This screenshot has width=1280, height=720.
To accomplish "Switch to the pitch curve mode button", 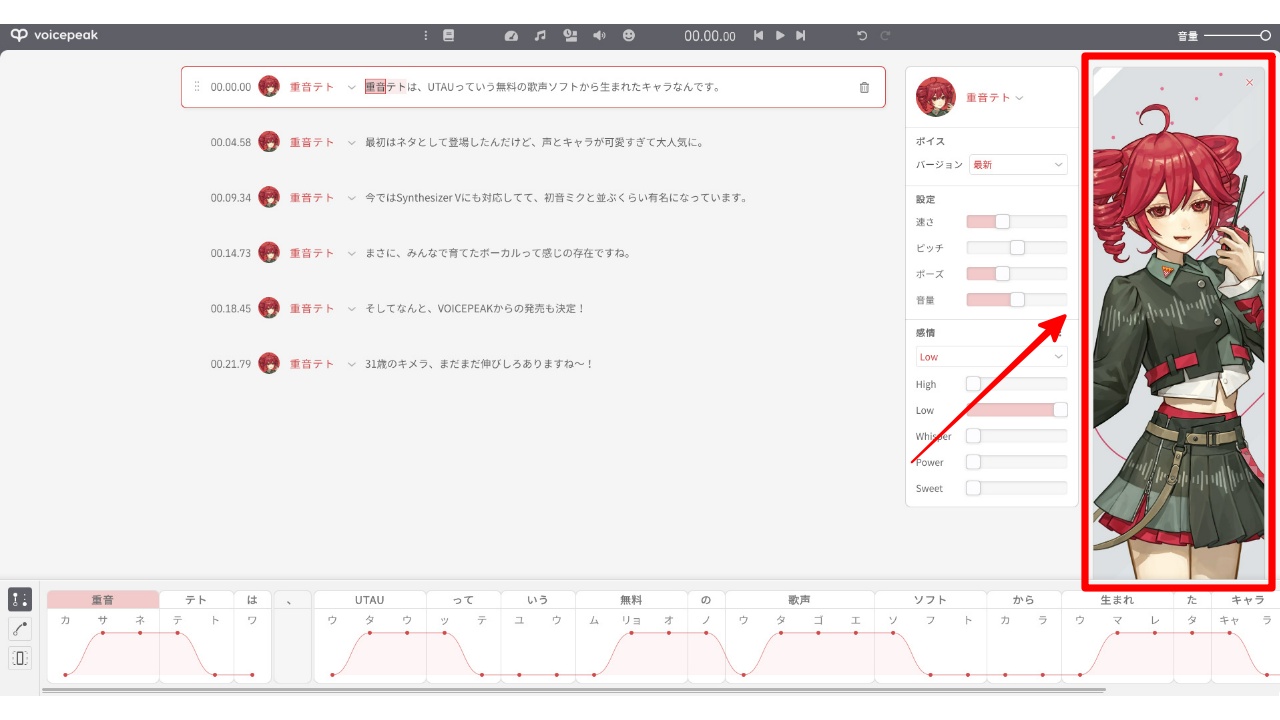I will point(20,628).
